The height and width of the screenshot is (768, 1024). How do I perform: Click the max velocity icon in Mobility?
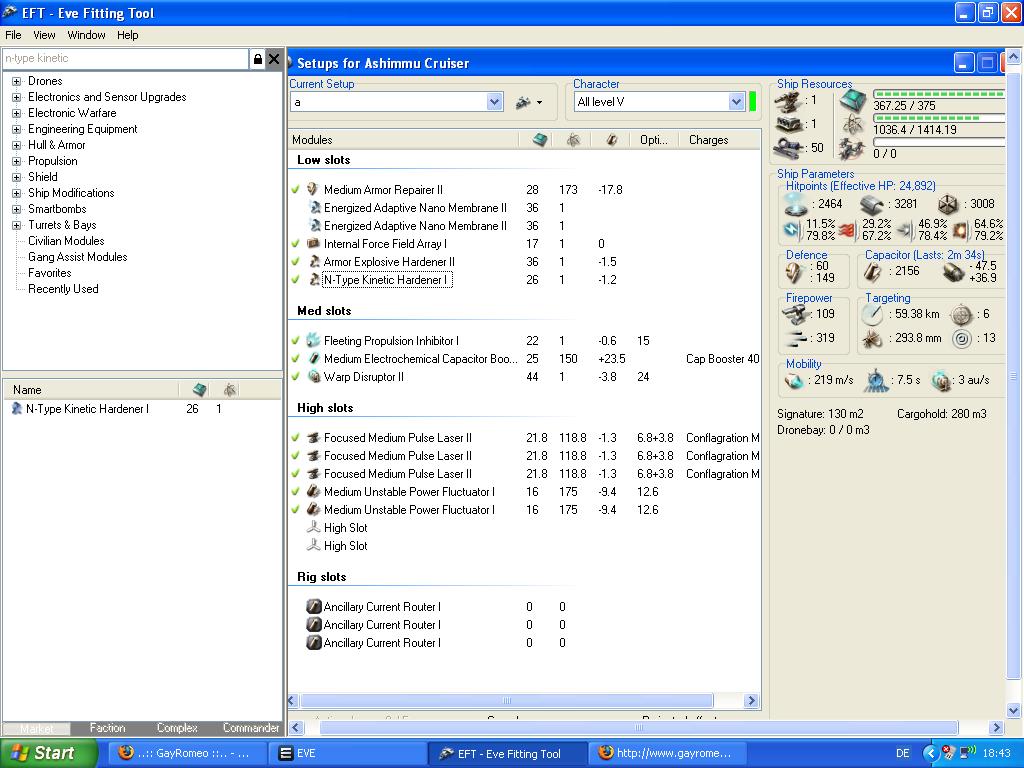[794, 380]
